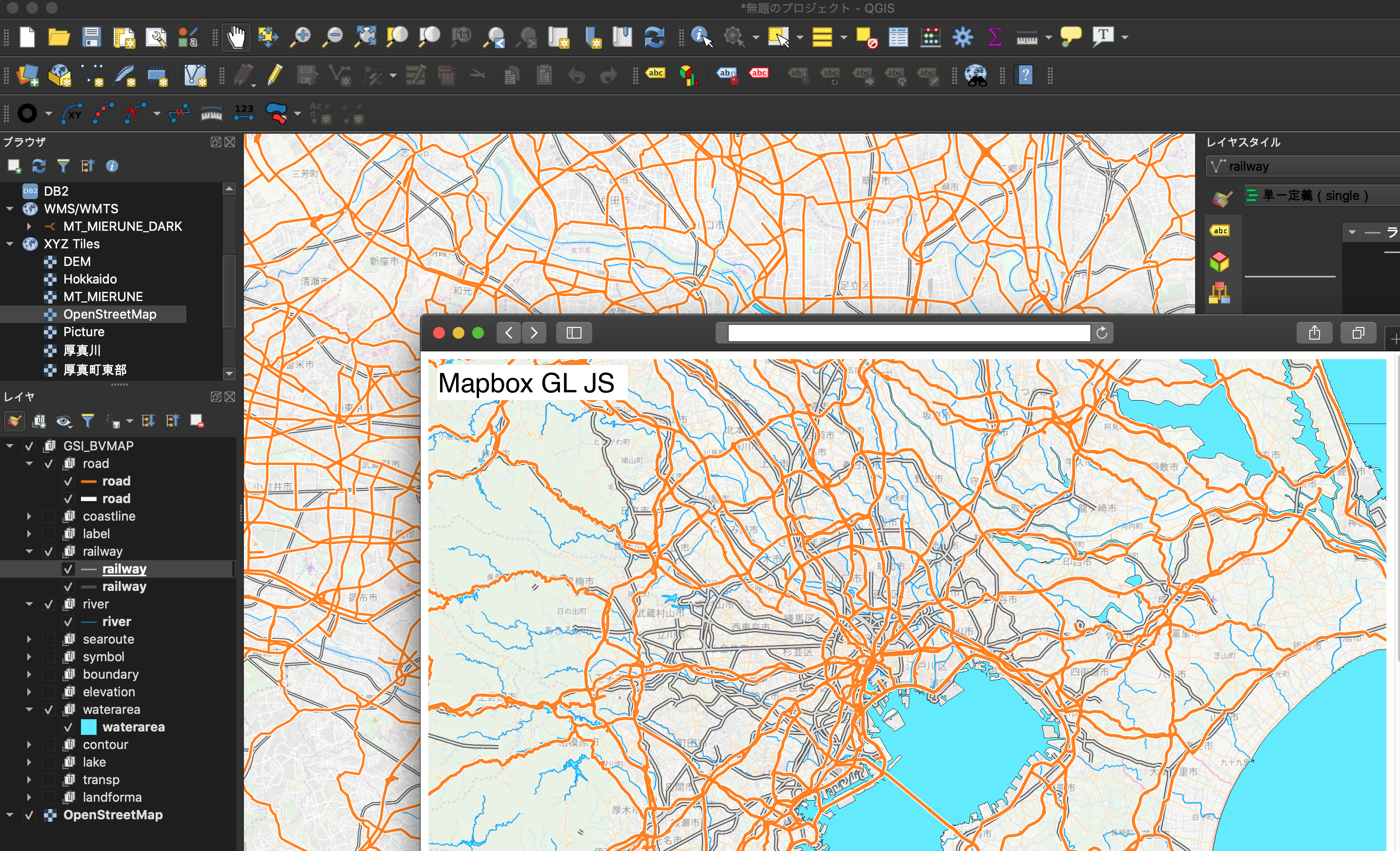Filter the Browser panel
The width and height of the screenshot is (1400, 851).
click(63, 166)
